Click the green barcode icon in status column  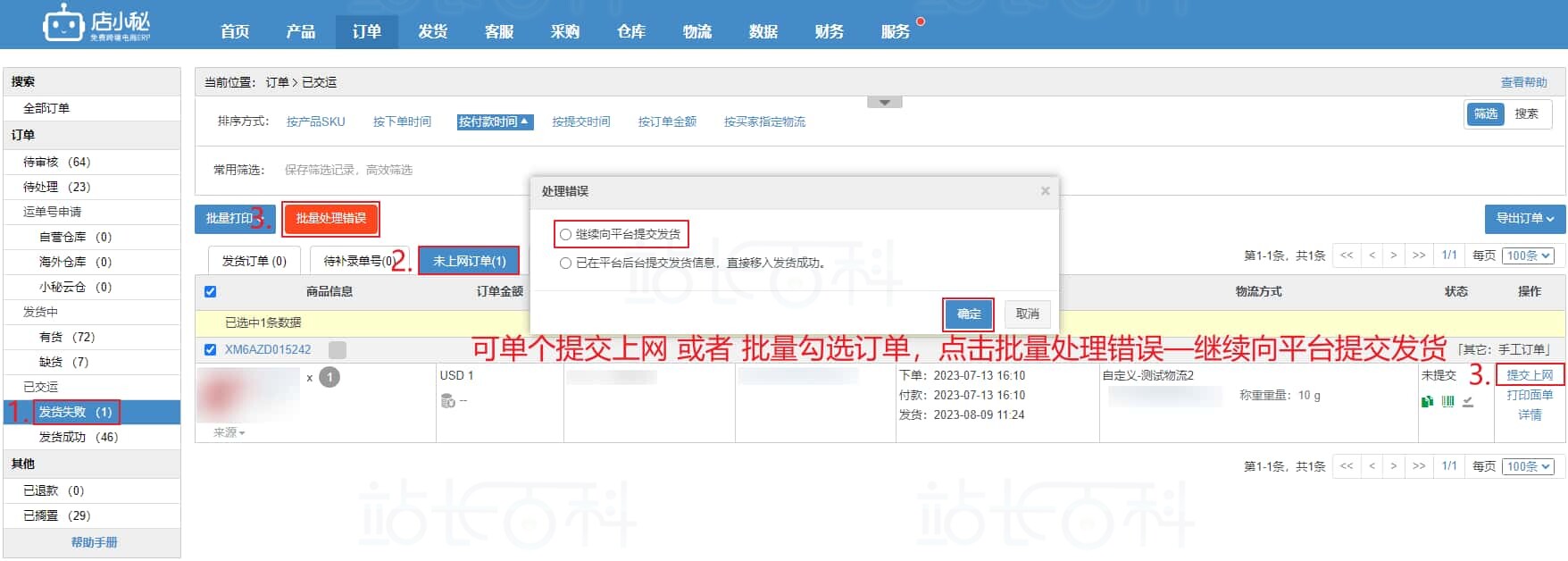click(1447, 402)
